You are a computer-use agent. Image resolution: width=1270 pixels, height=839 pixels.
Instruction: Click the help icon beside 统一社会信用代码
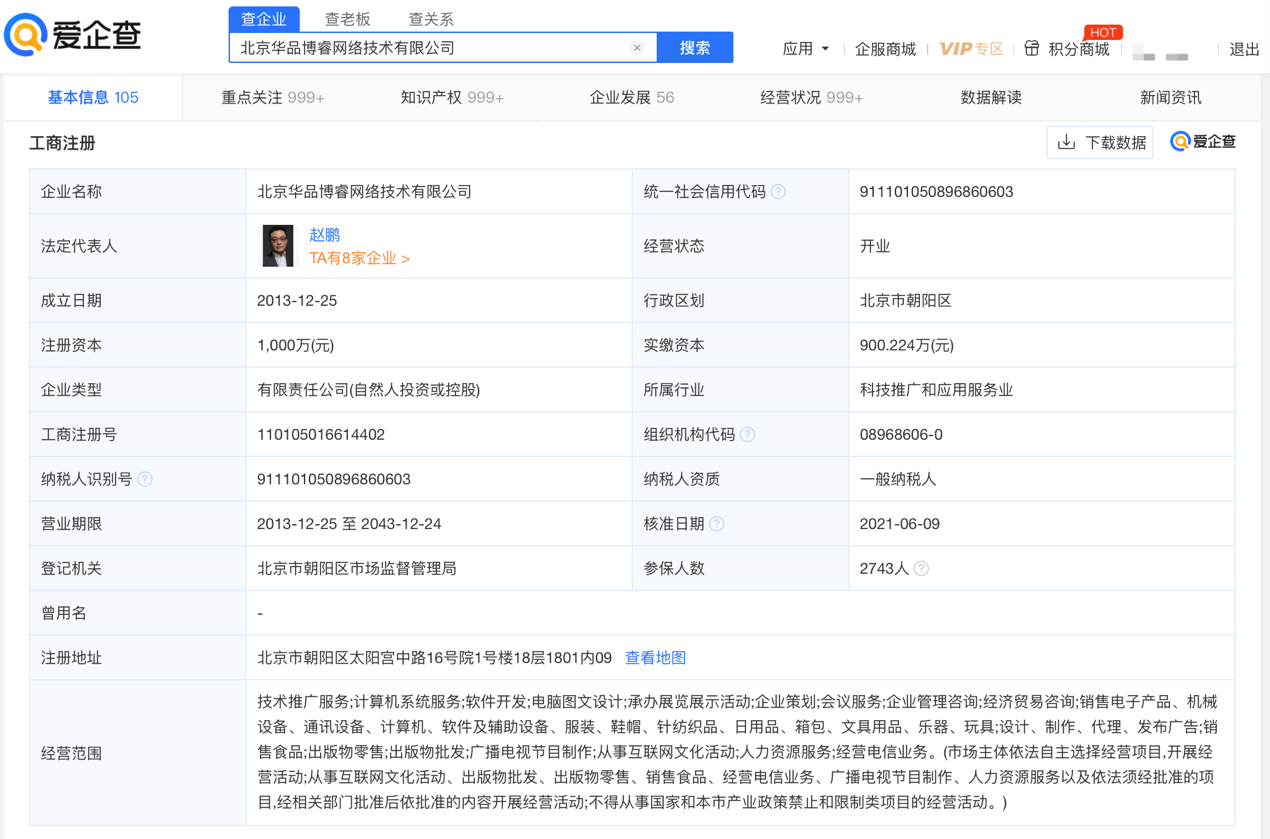coord(778,191)
